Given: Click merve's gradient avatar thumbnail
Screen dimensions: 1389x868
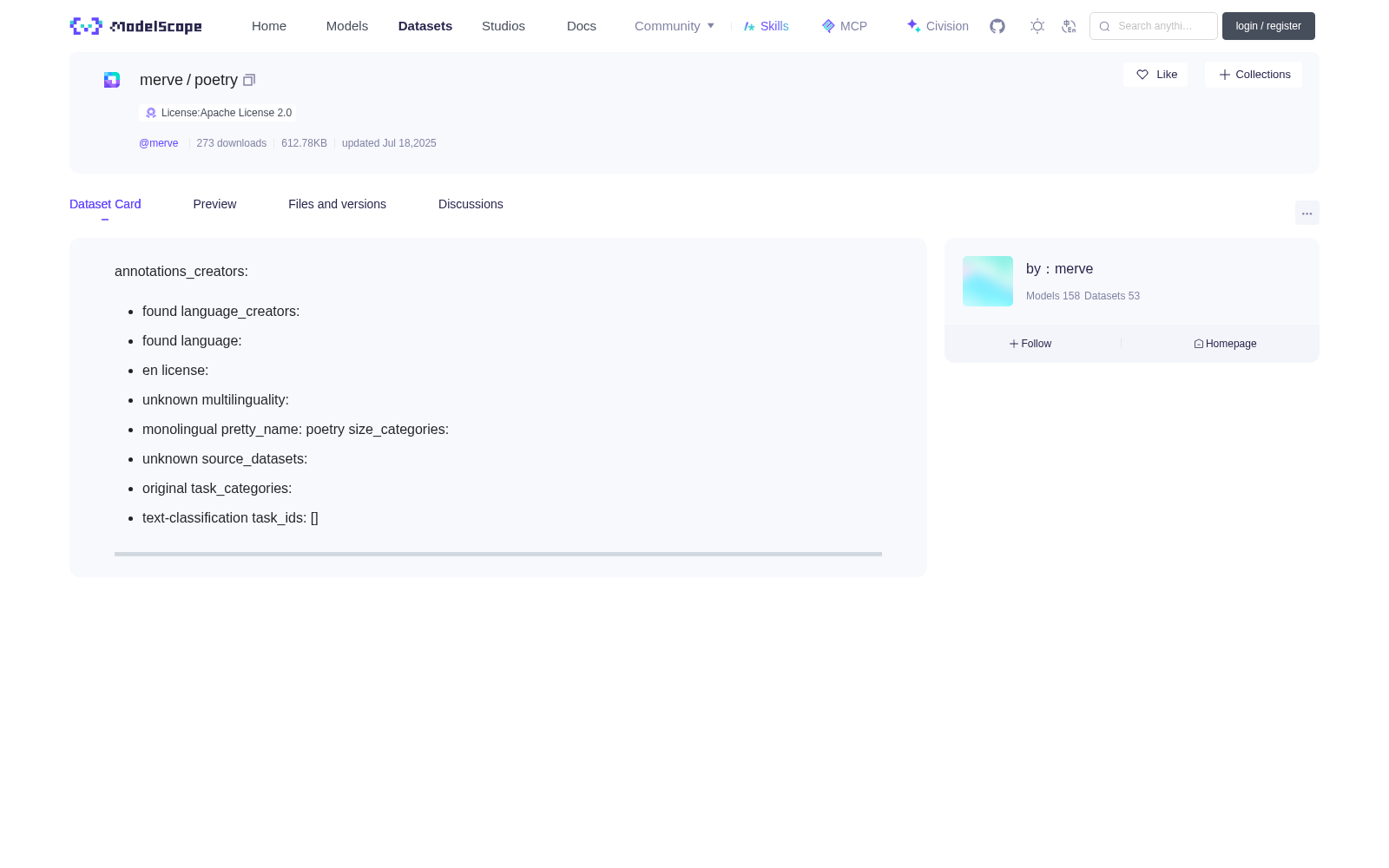Looking at the screenshot, I should pos(988,281).
